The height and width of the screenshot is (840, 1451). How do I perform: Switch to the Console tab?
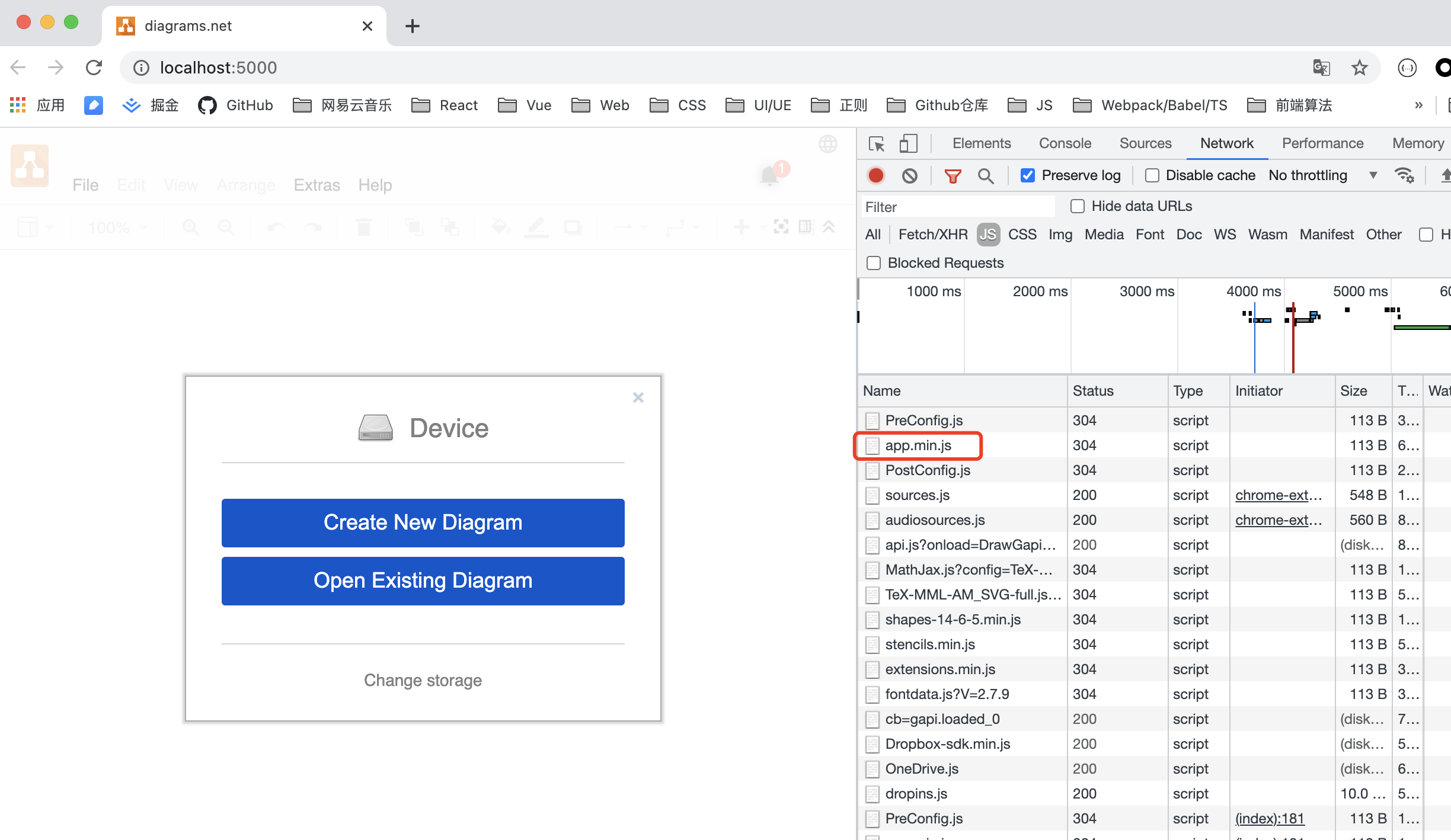(1065, 143)
